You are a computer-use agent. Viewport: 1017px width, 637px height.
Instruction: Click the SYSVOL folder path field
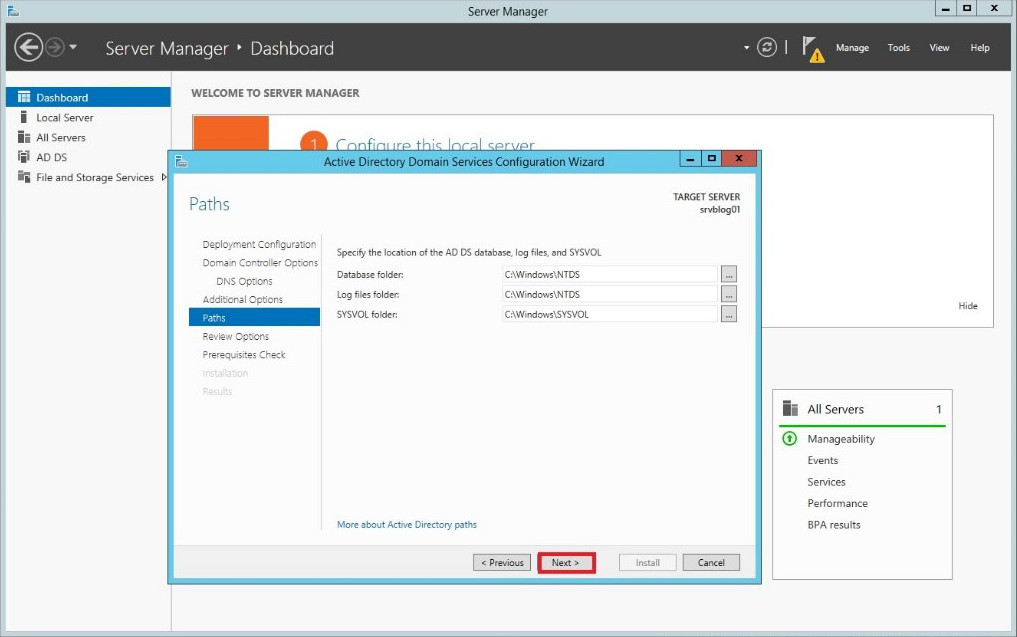610,314
